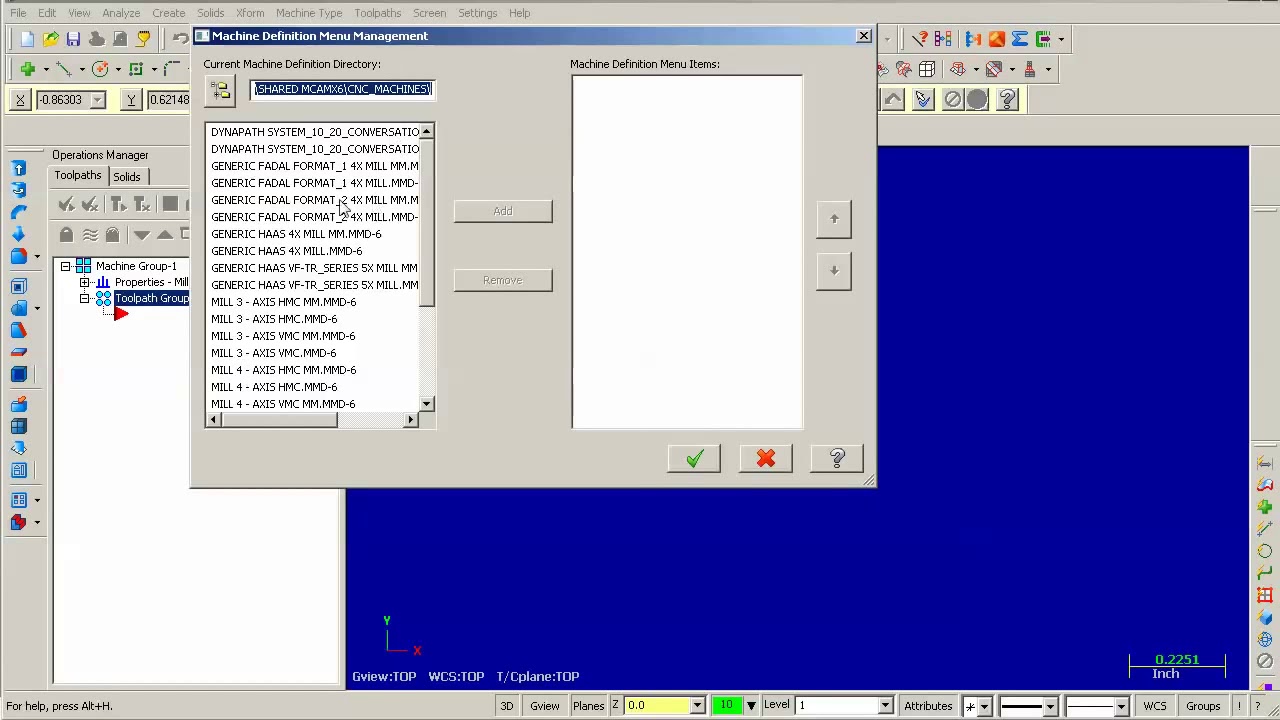Viewport: 1280px width, 720px height.
Task: Open the Machine Type menu
Action: tap(309, 13)
